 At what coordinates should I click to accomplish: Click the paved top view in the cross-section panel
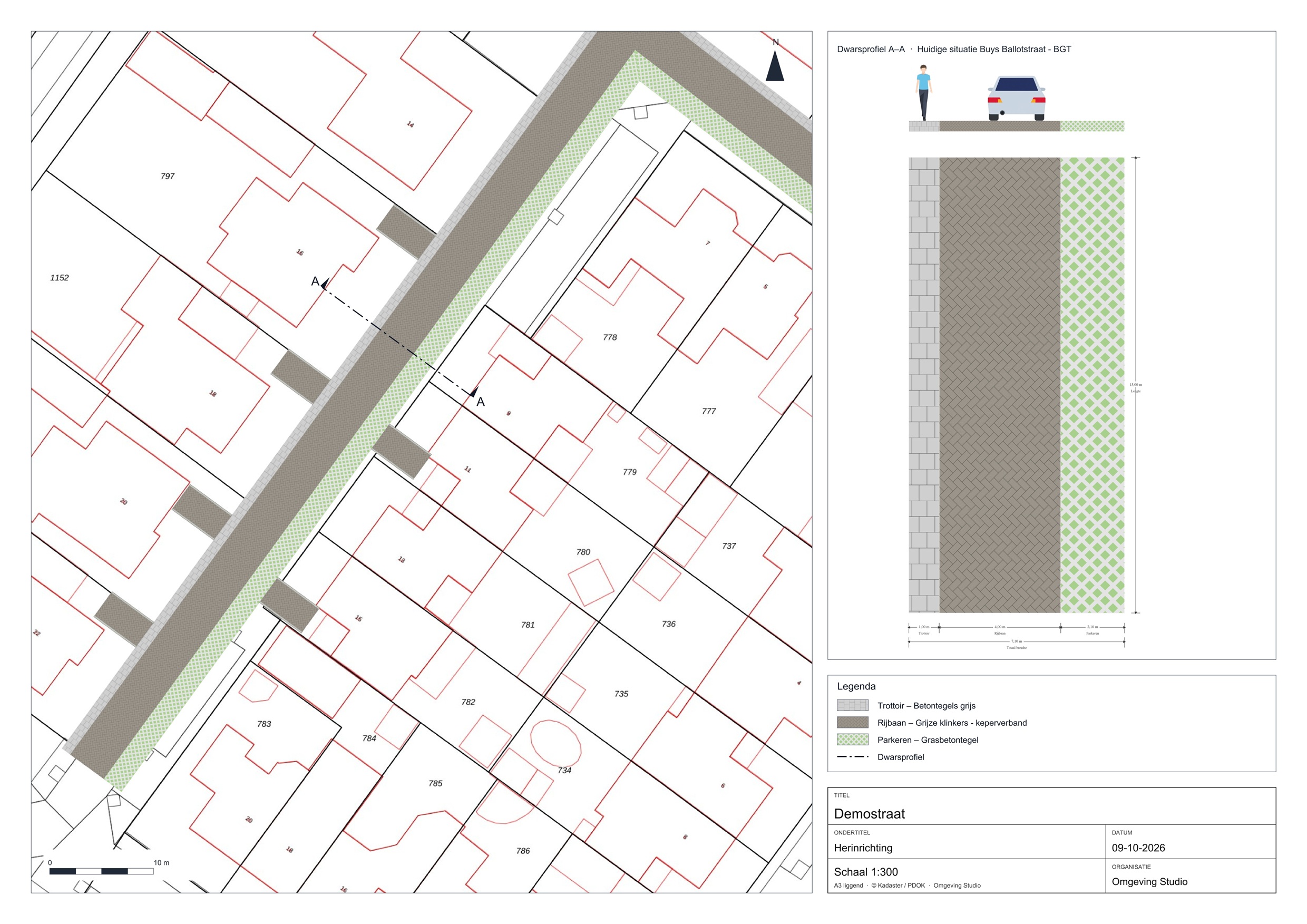pos(1016,385)
